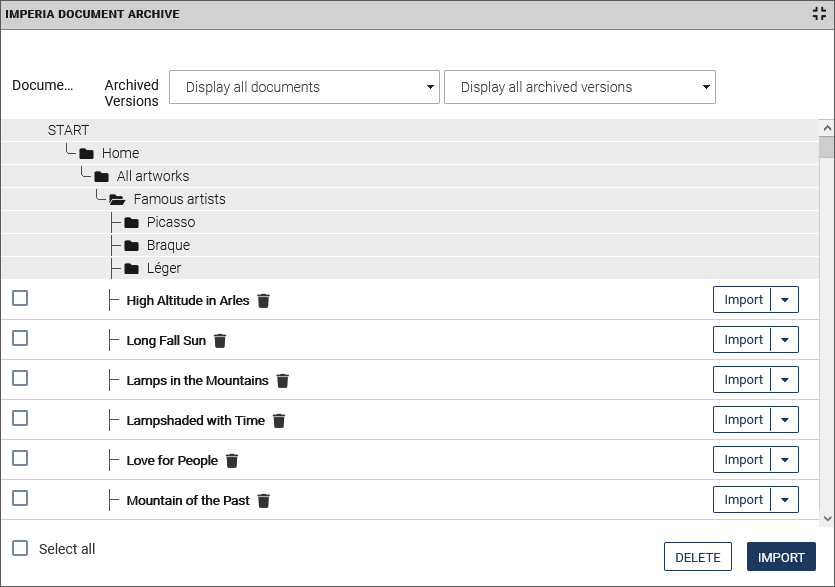Click trash icon for Mountain of the Past

coord(264,501)
